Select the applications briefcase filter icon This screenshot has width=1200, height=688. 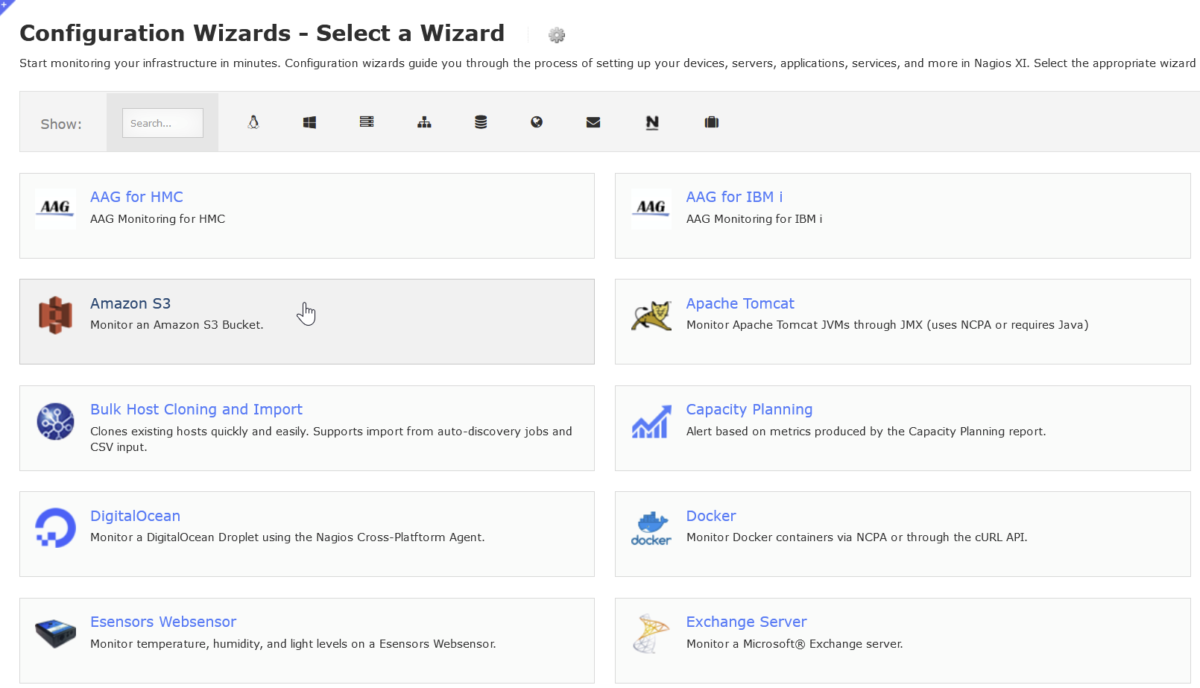pyautogui.click(x=711, y=122)
